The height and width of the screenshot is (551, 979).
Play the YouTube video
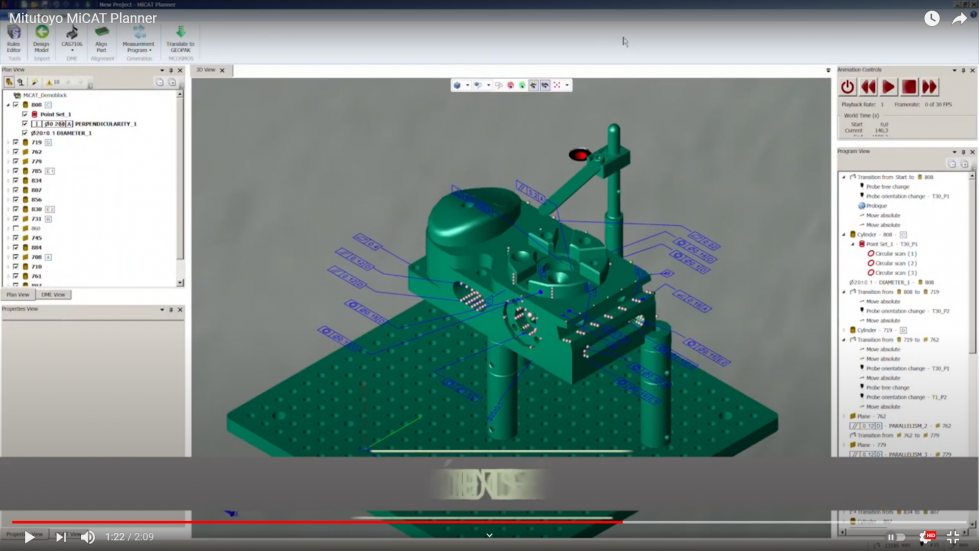coord(29,537)
